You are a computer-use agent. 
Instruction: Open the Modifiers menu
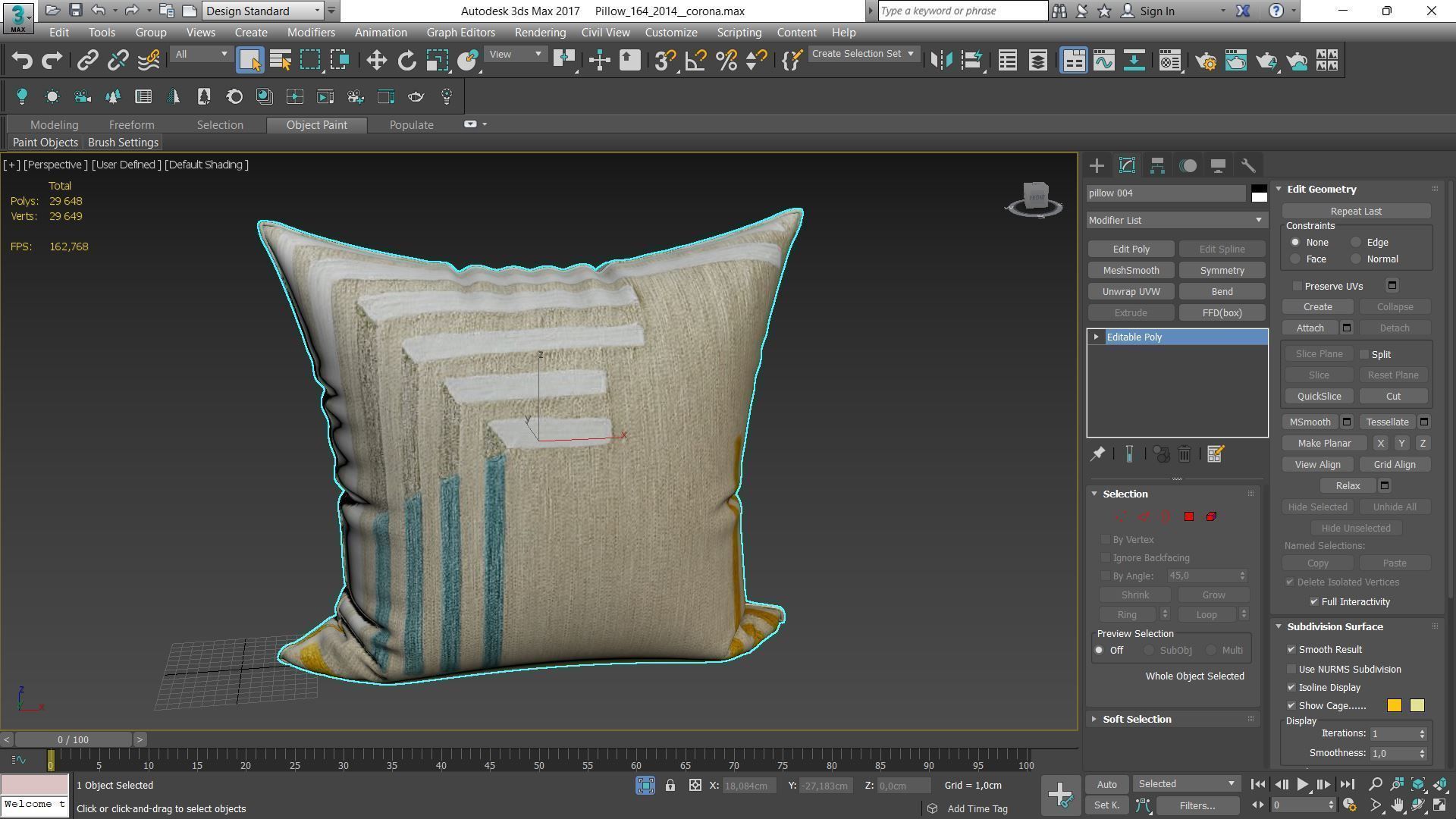[x=311, y=33]
